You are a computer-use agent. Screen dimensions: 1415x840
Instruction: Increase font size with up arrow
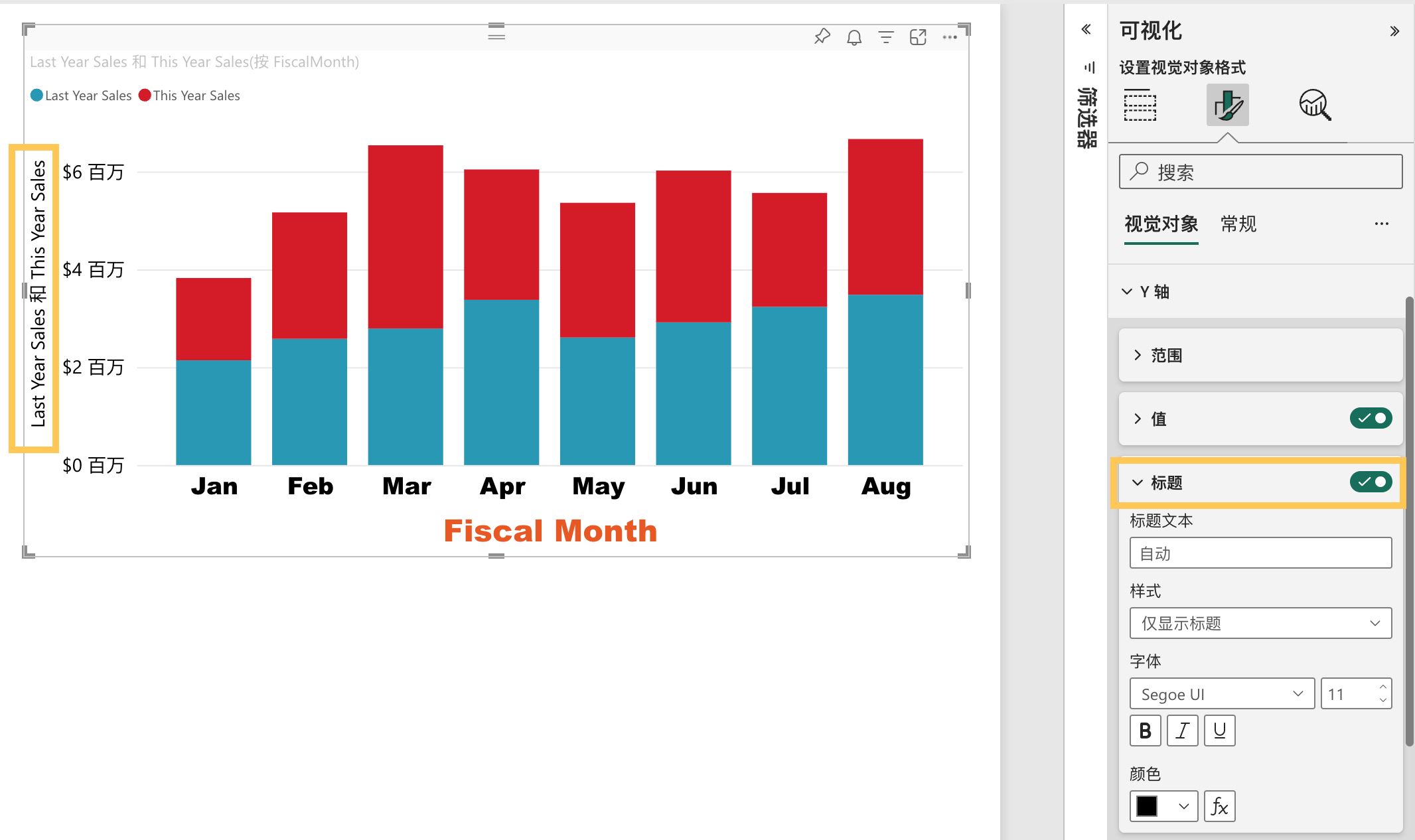pyautogui.click(x=1382, y=687)
